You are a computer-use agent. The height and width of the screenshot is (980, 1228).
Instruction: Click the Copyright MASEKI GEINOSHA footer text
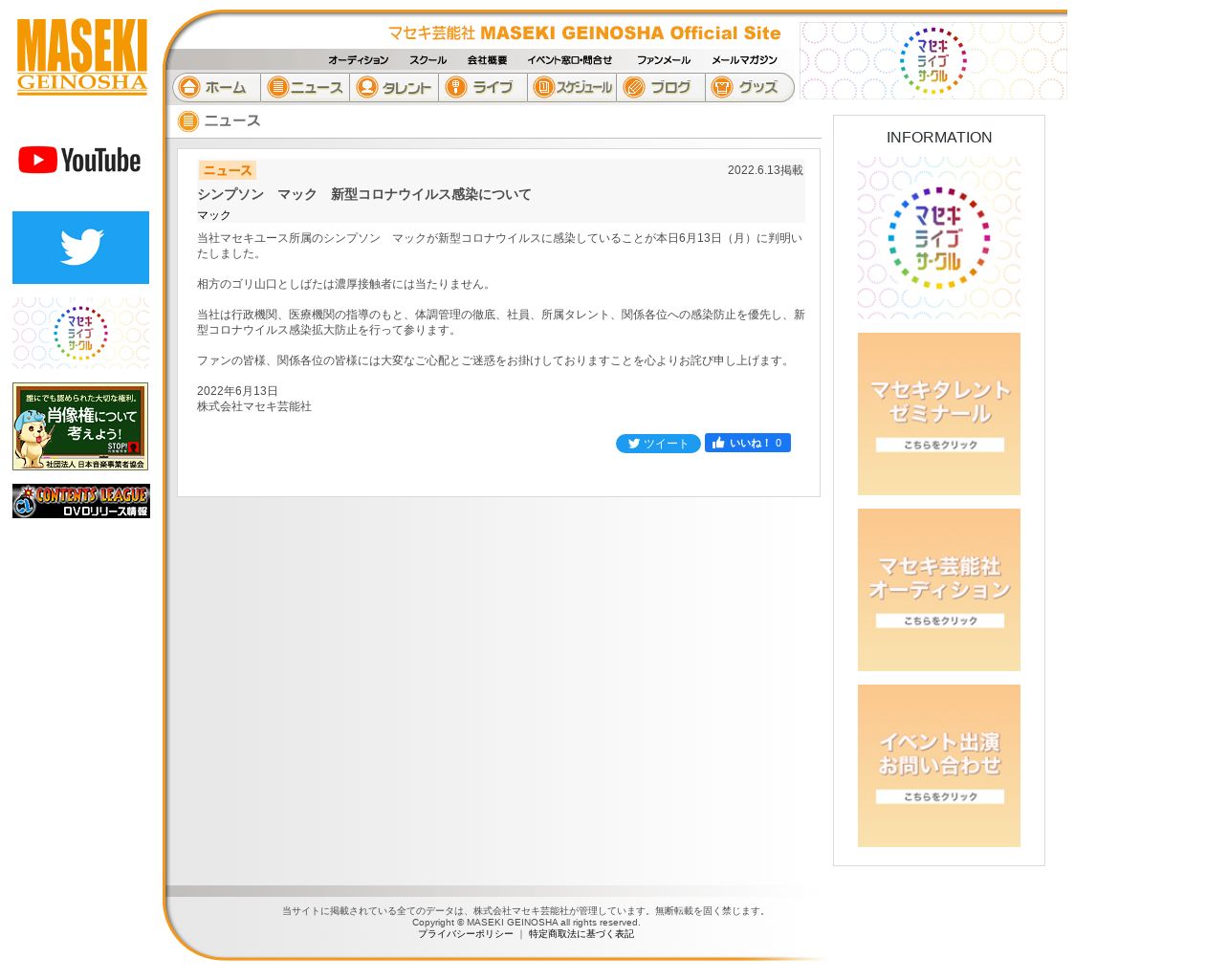pos(526,923)
